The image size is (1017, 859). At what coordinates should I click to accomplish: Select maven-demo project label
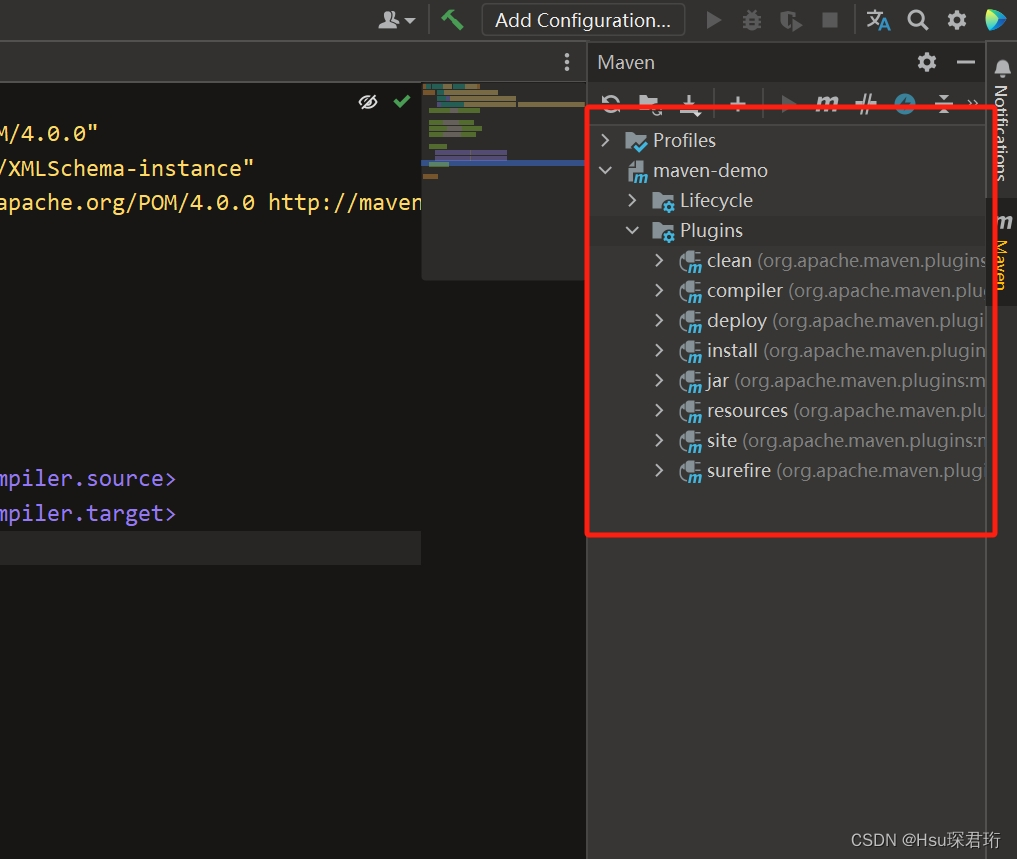[x=710, y=171]
